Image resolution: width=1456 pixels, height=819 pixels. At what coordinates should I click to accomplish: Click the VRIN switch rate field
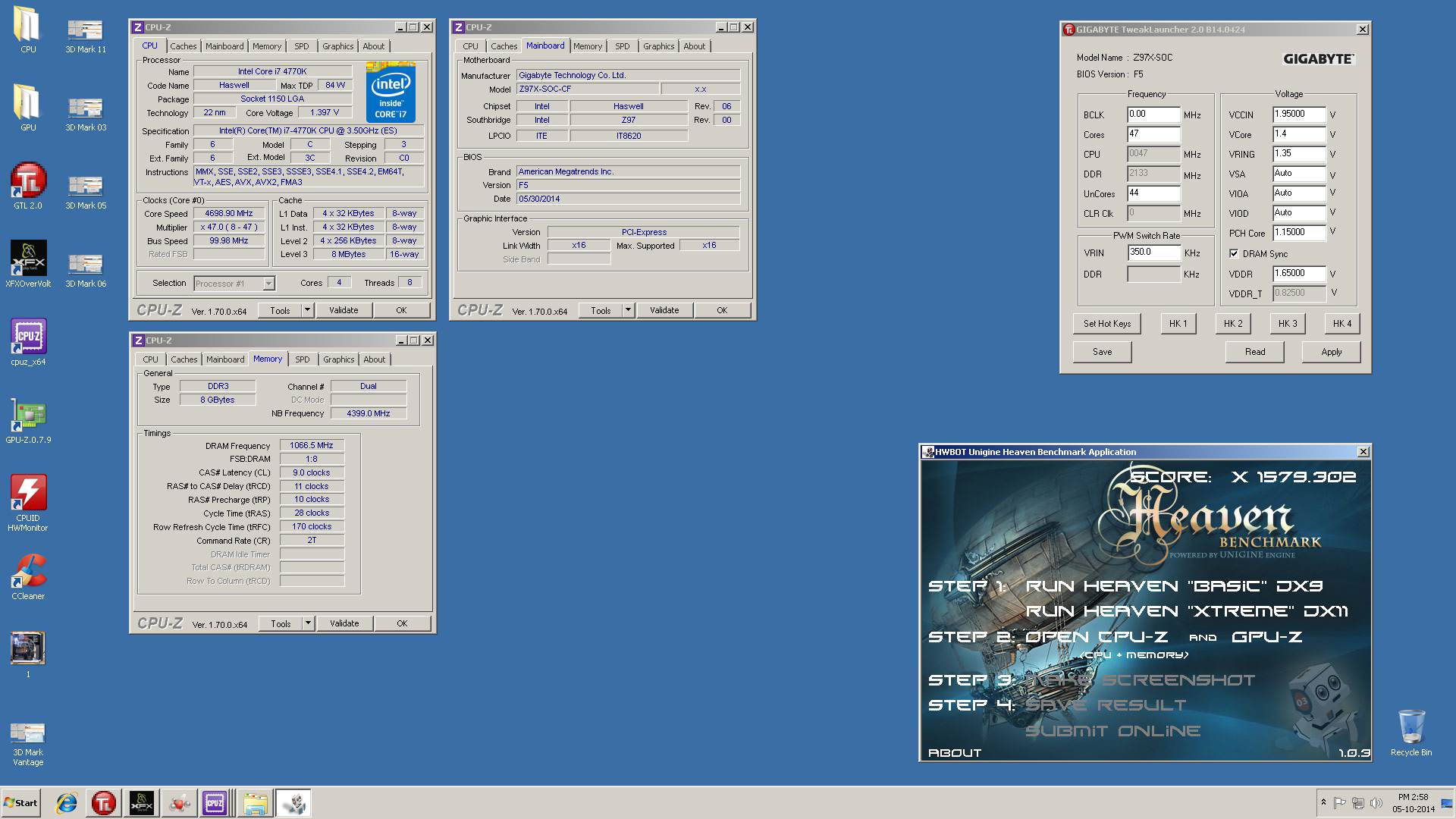point(1153,253)
